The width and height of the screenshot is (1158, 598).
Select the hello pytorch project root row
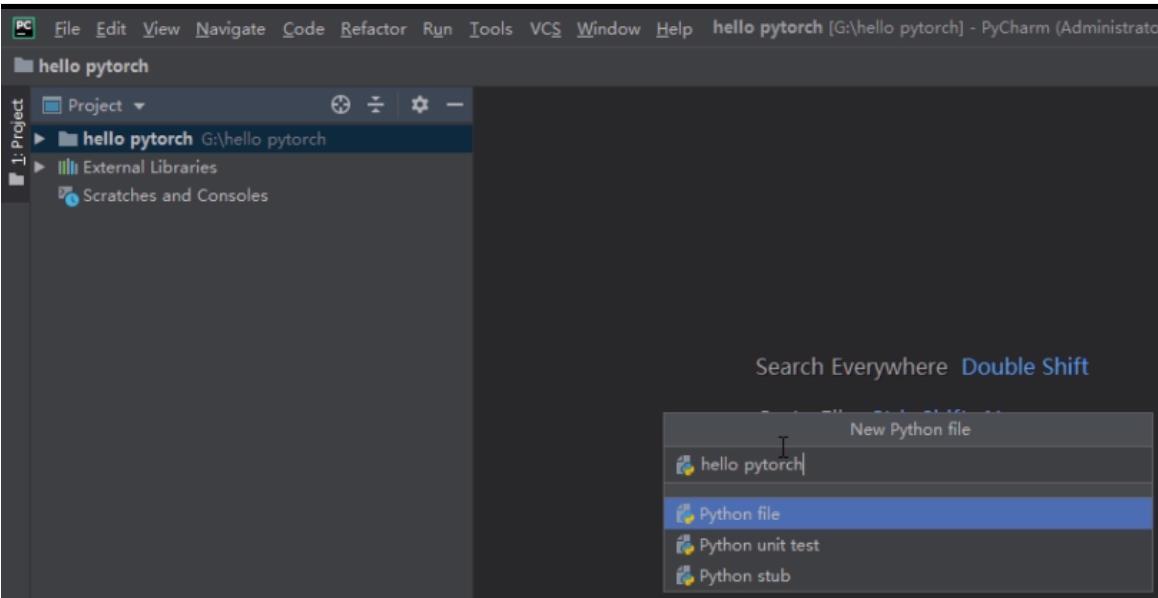251,139
